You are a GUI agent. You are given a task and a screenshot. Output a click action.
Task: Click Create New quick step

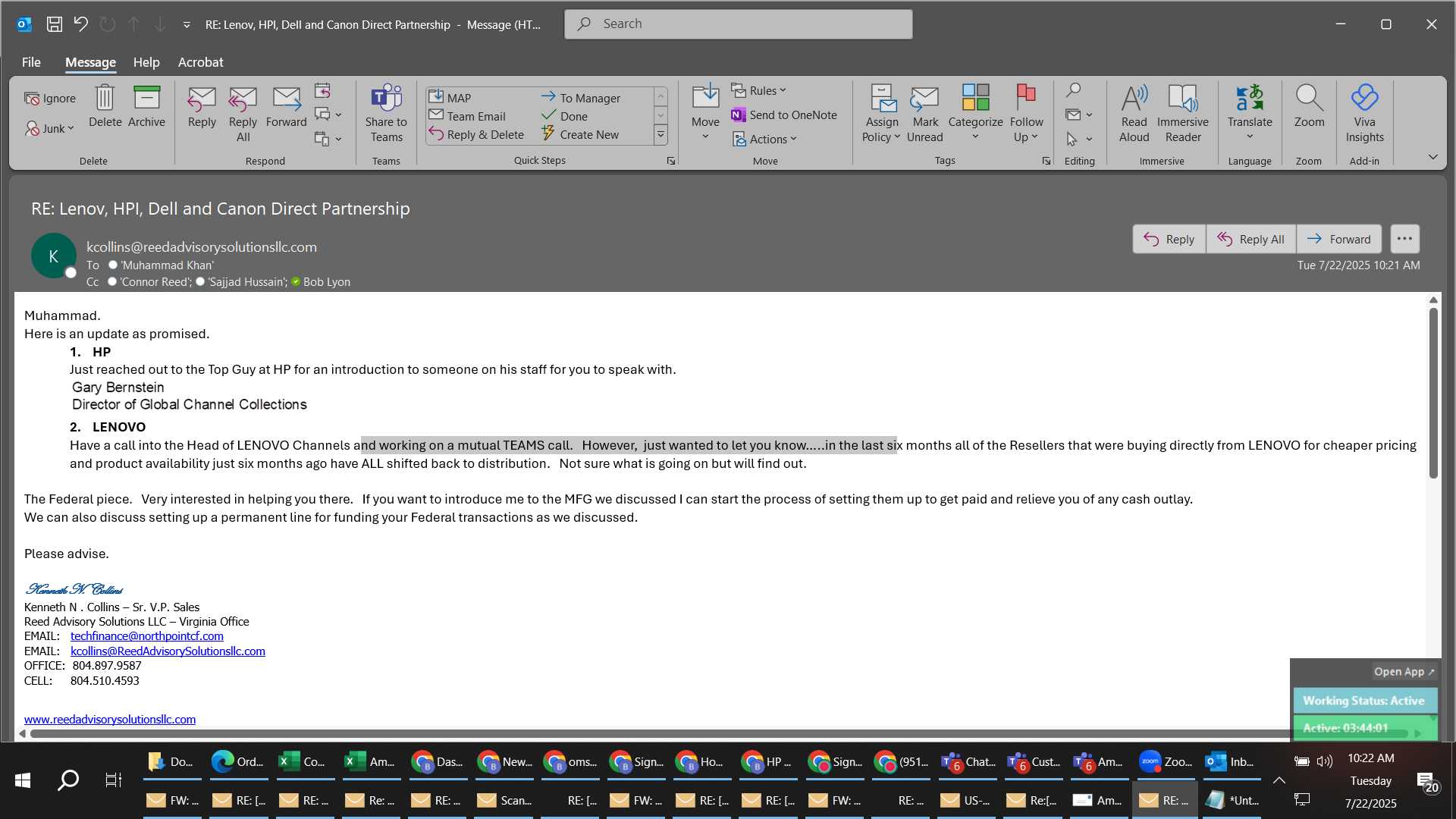pos(580,134)
